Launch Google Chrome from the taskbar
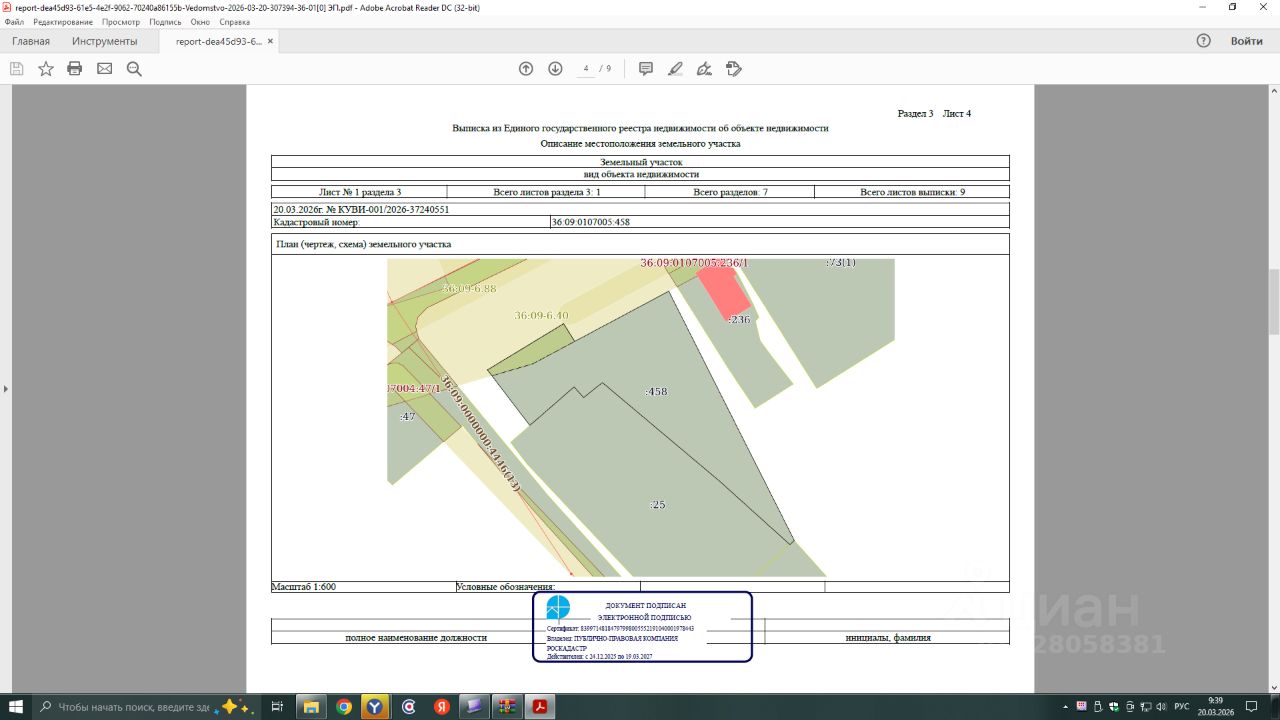The image size is (1280, 720). coord(343,706)
